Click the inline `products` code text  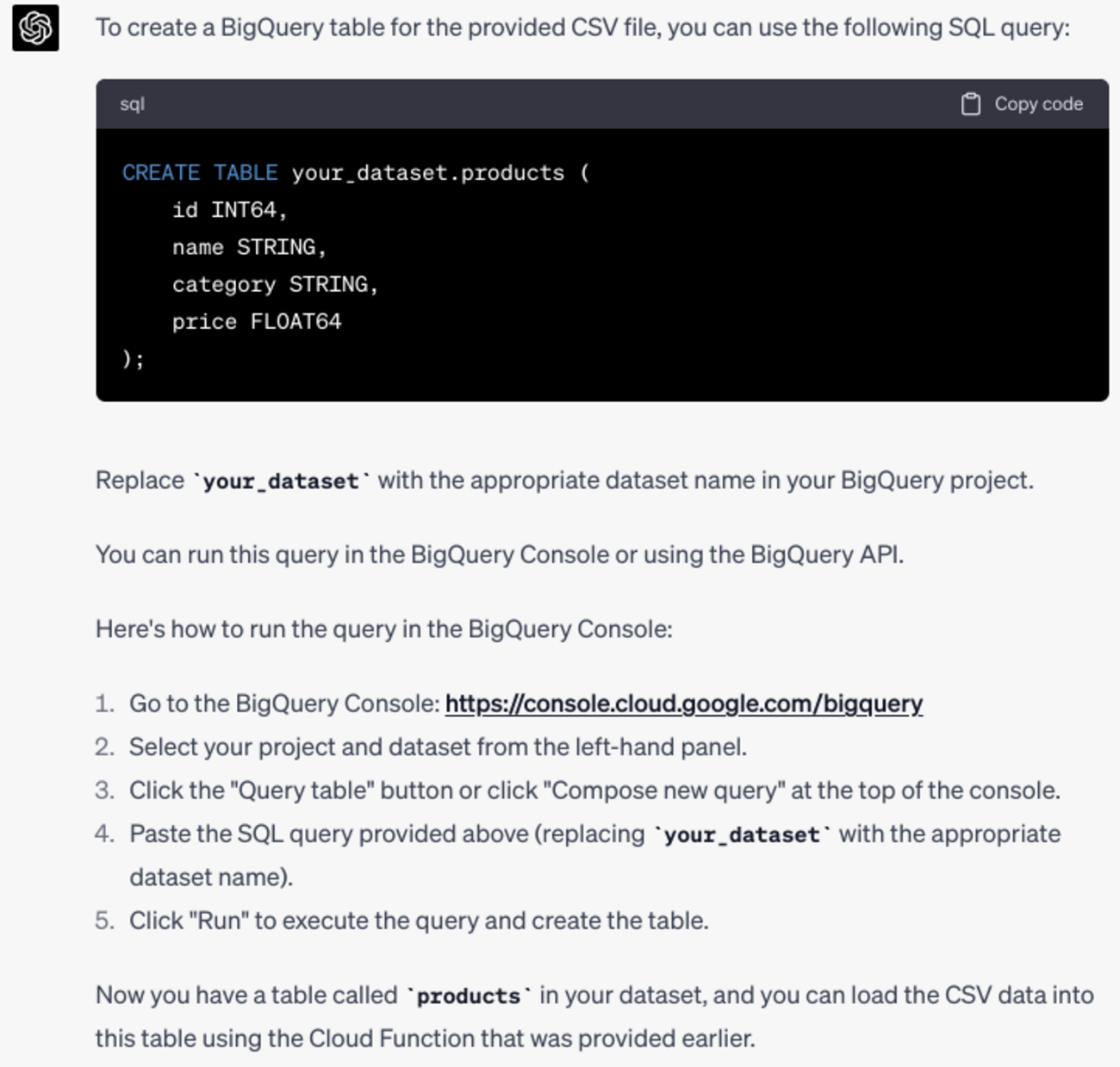click(469, 996)
